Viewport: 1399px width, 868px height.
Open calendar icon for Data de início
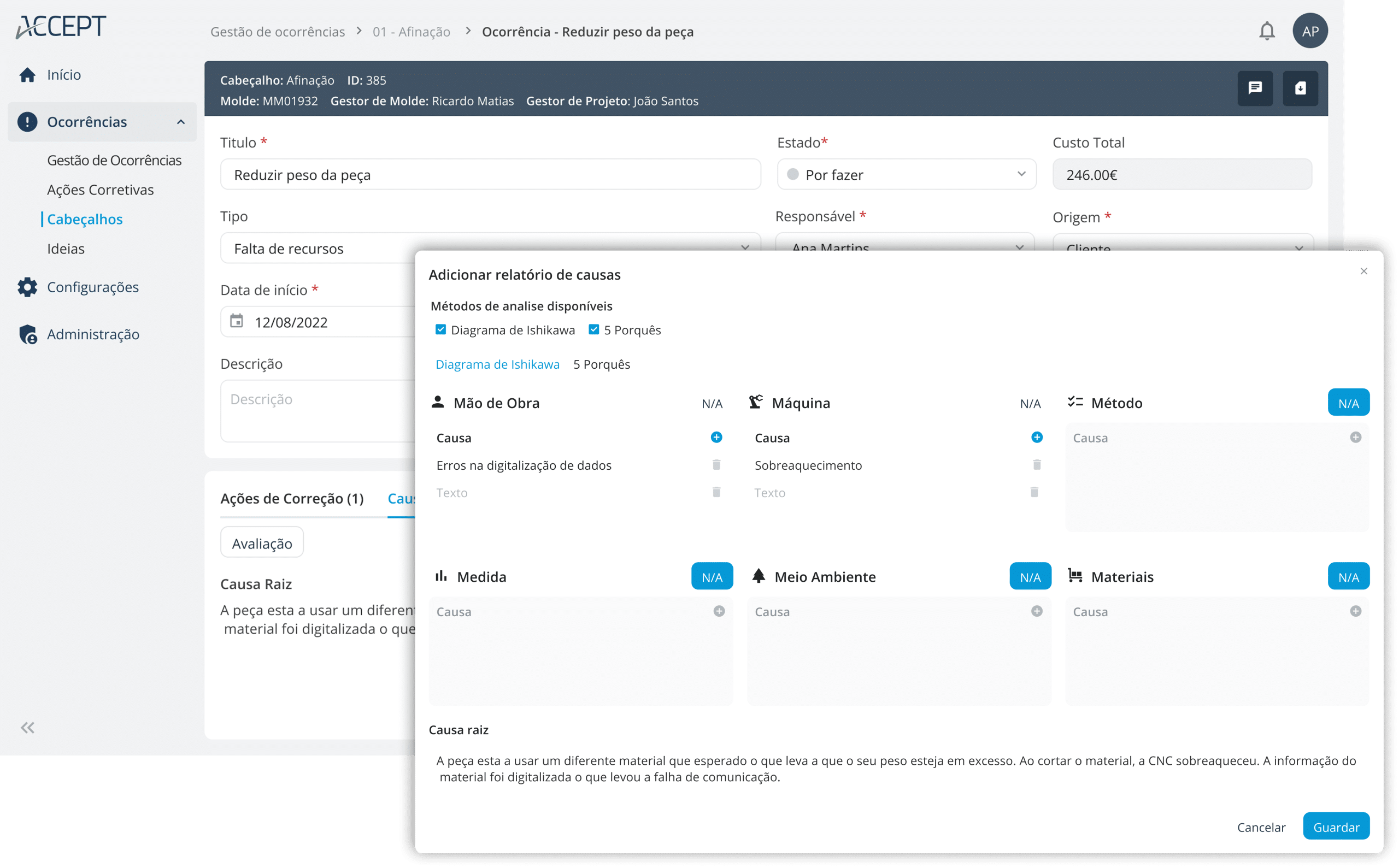click(237, 321)
